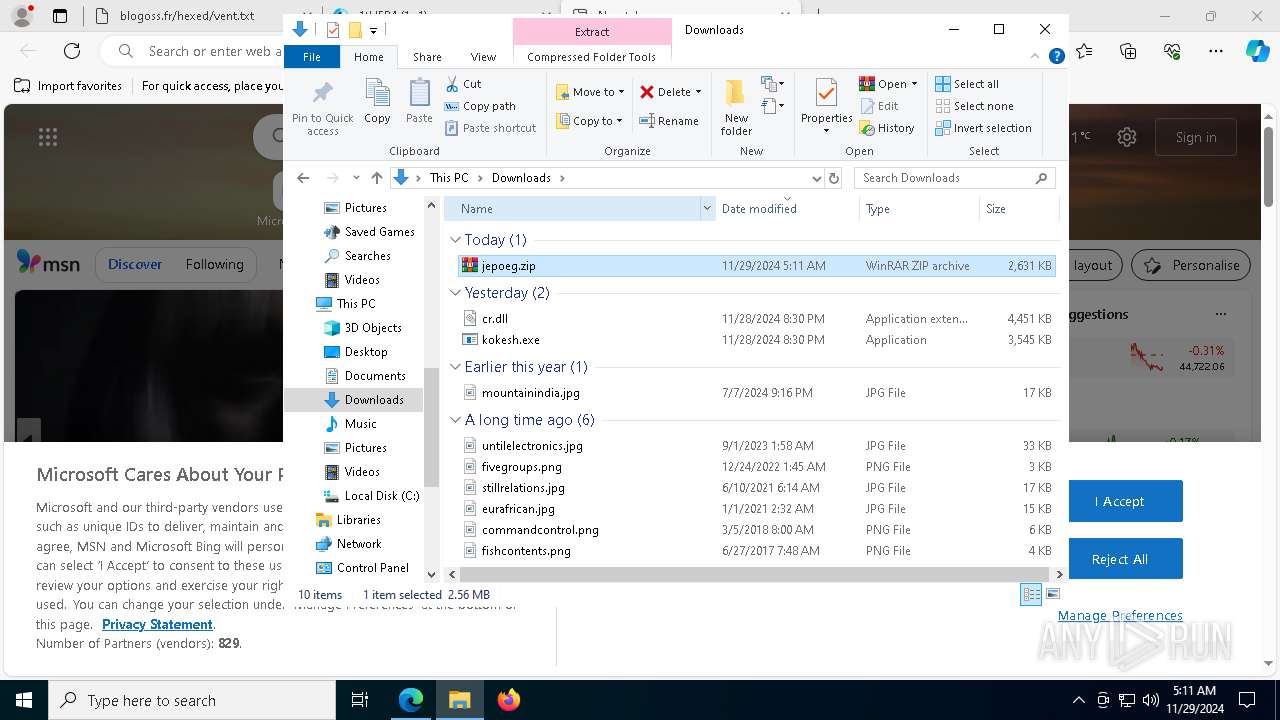Click the Rename command
Image resolution: width=1280 pixels, height=720 pixels.
point(669,121)
